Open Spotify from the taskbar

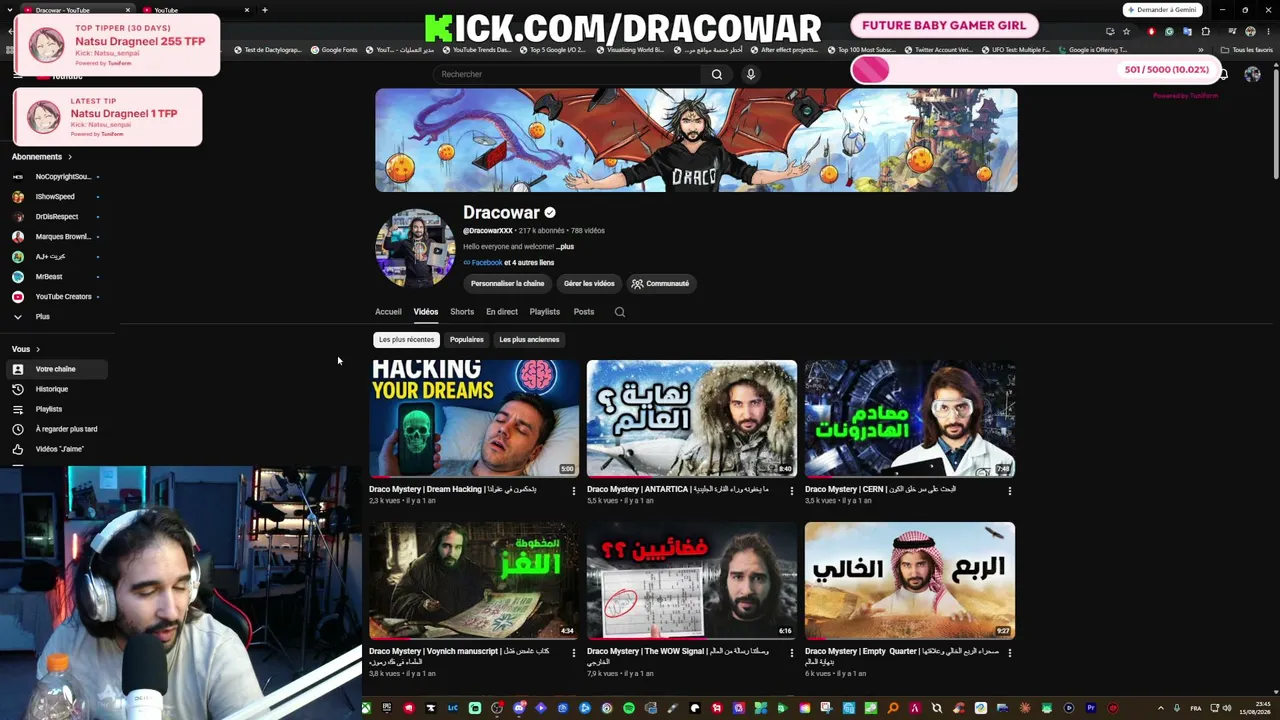tap(629, 708)
